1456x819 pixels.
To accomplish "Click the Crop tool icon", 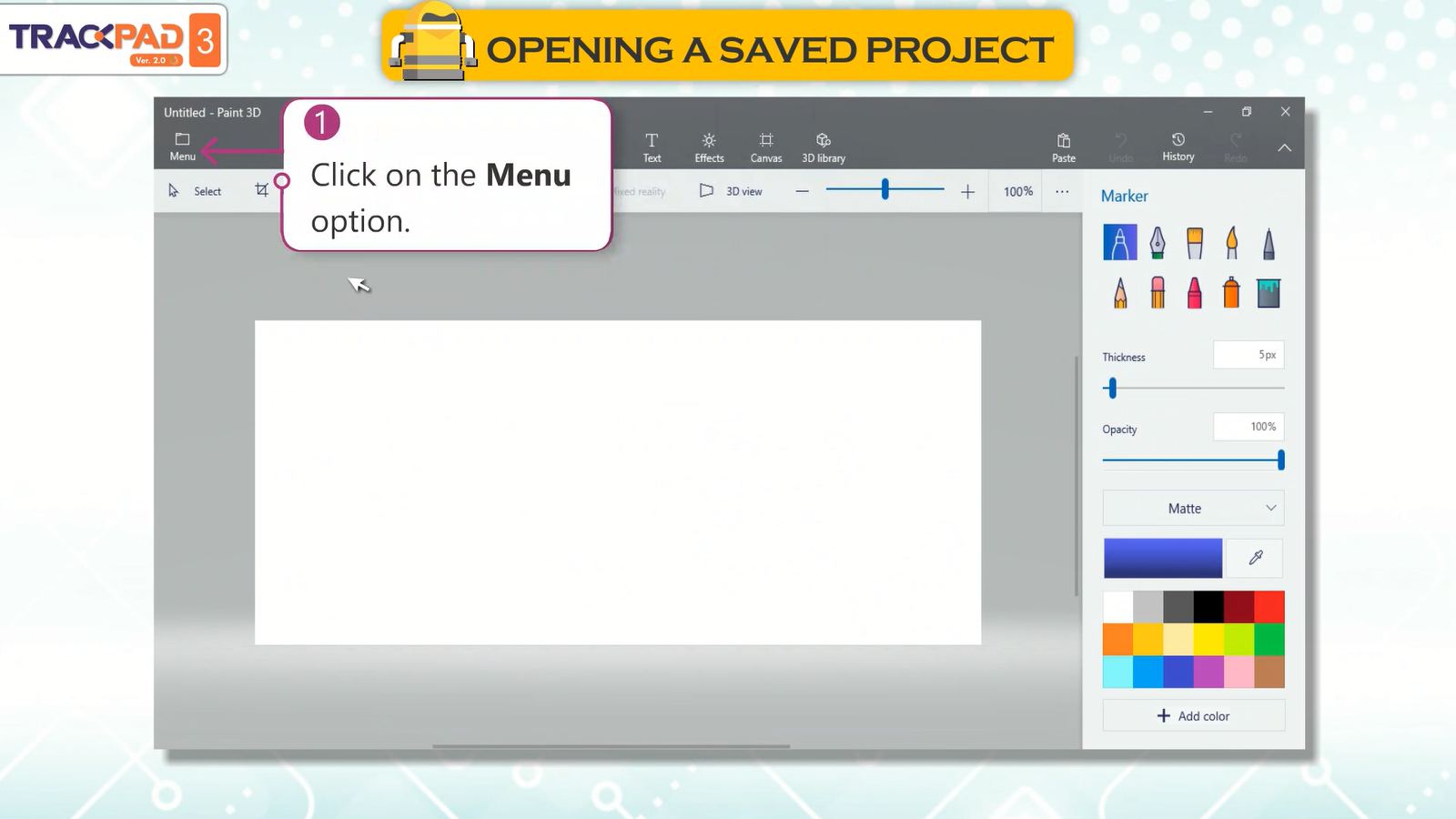I will pyautogui.click(x=262, y=190).
